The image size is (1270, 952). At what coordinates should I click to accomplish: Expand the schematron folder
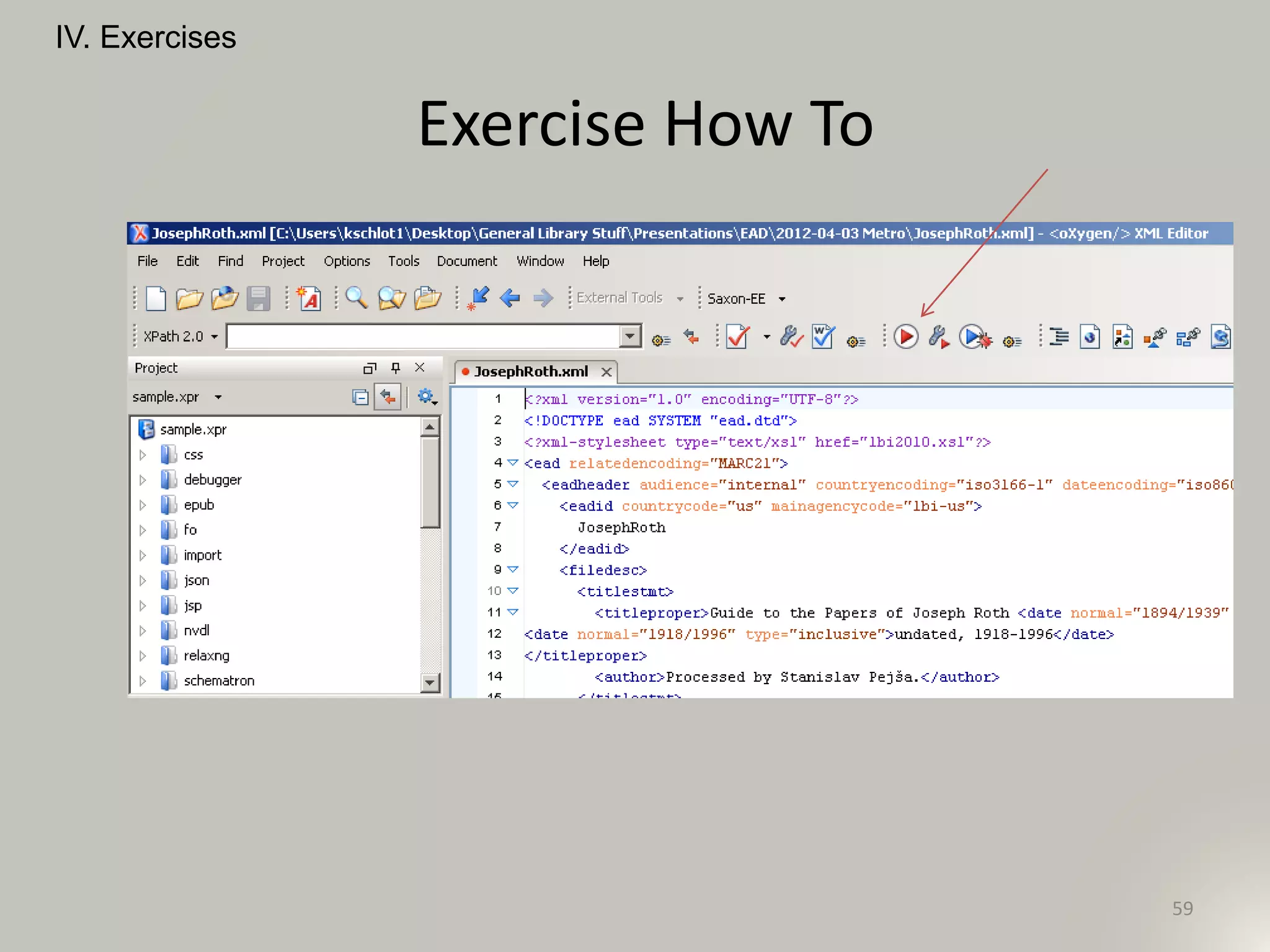(x=143, y=681)
